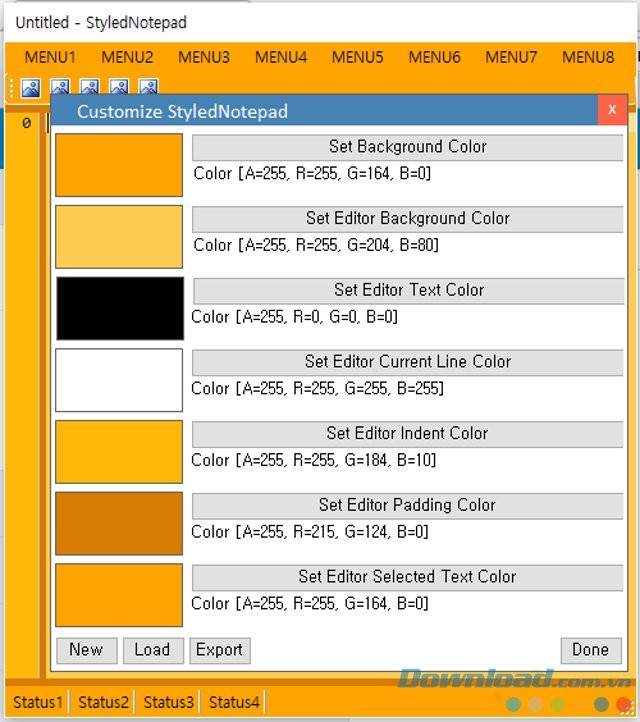Pick the dark orange padding color swatch

(x=119, y=523)
